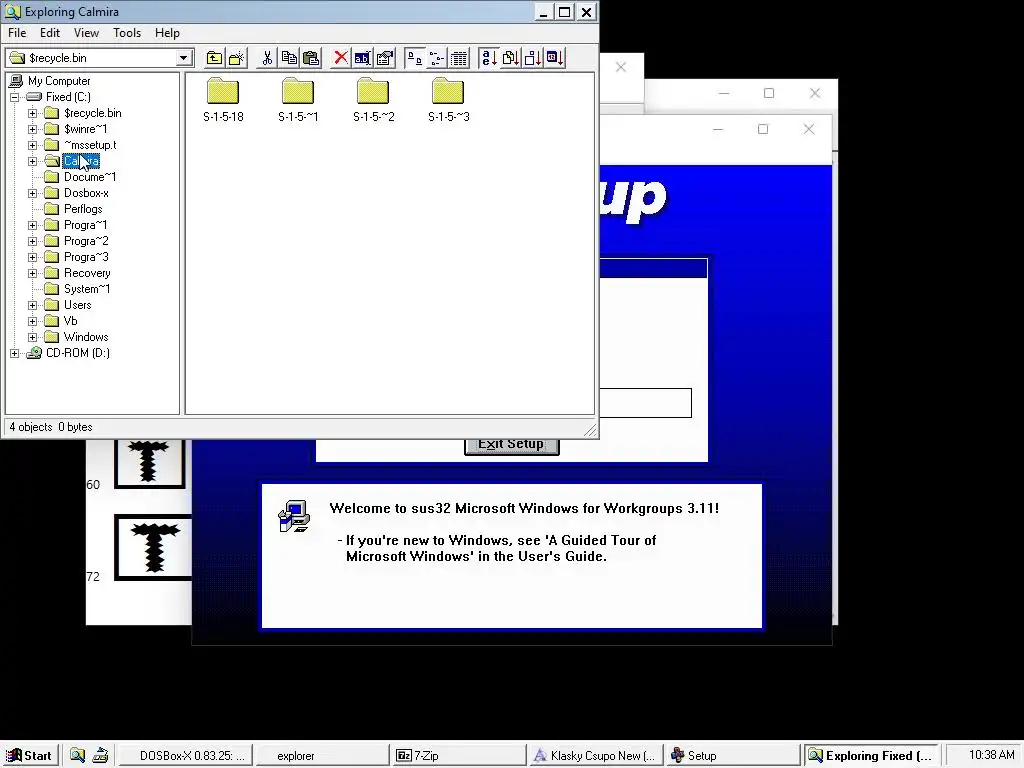This screenshot has width=1024, height=768.
Task: Select the Docume~1 folder in tree
Action: pos(89,177)
